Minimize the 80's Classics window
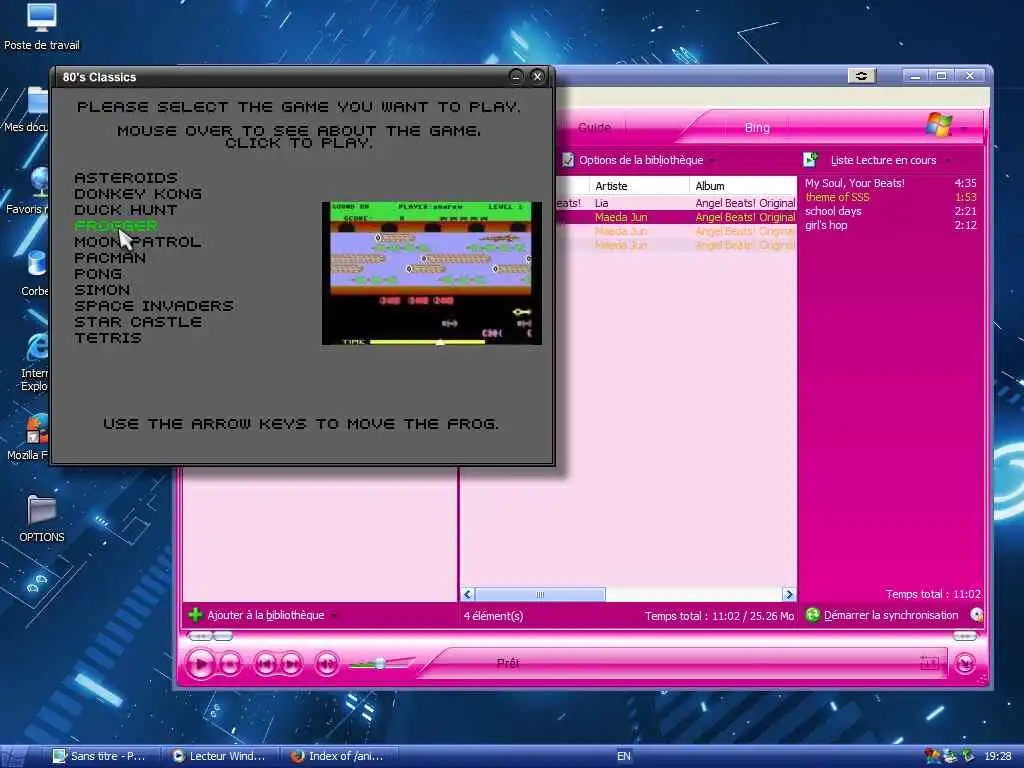Viewport: 1024px width, 768px height. [516, 76]
